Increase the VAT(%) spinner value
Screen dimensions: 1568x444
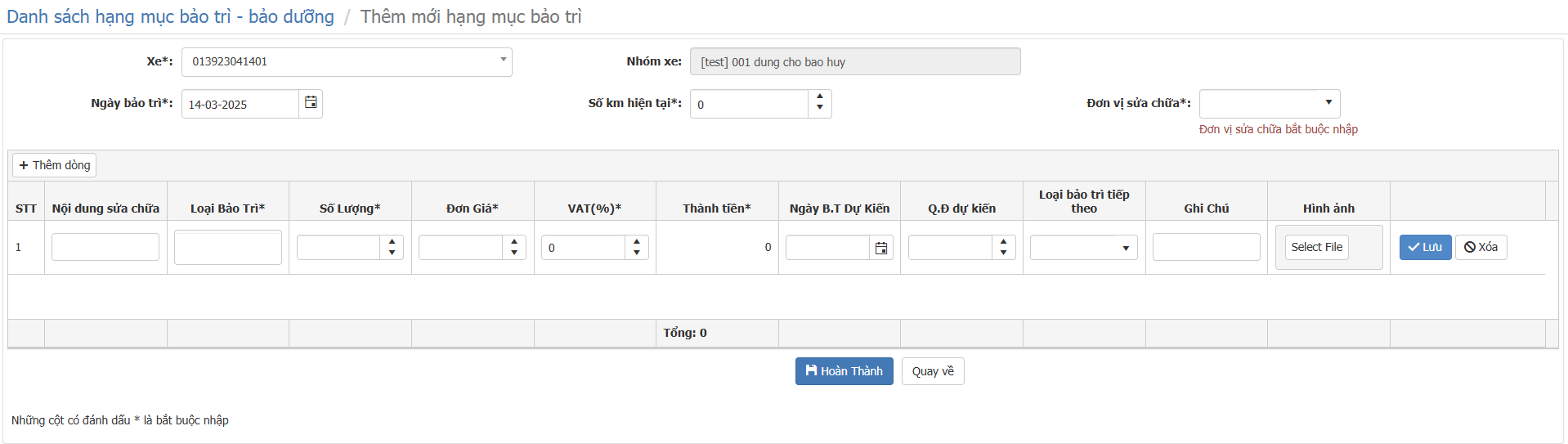click(x=636, y=242)
